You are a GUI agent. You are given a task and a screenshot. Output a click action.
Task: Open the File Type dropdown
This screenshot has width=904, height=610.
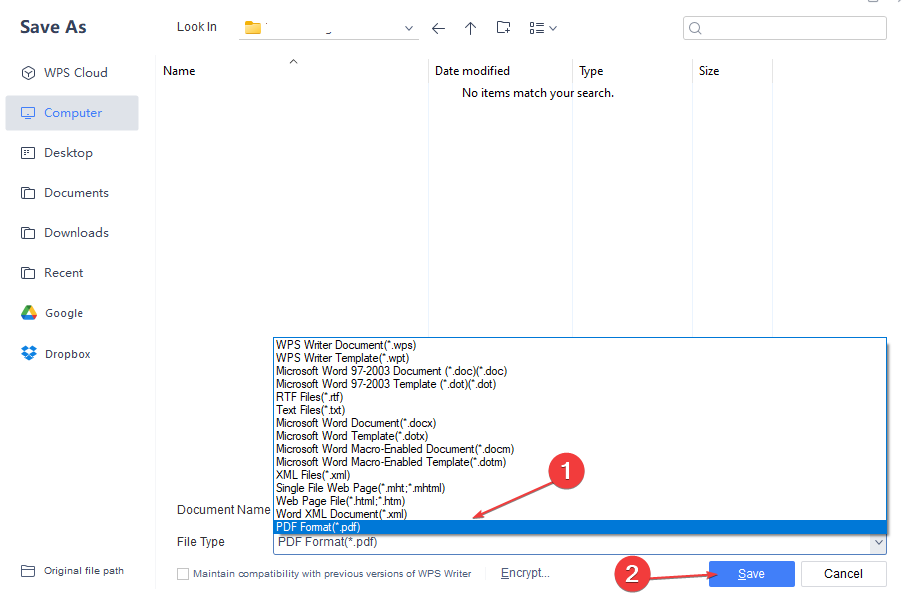[878, 541]
